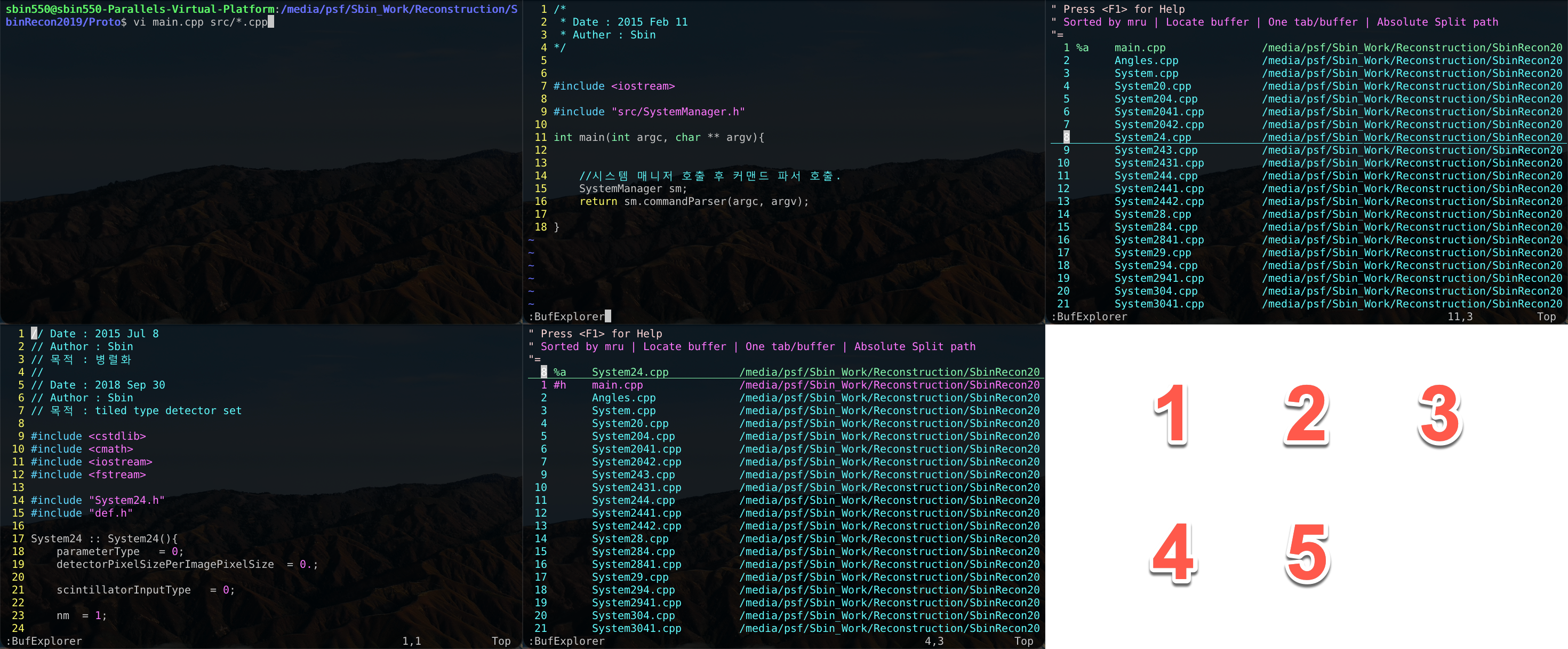Select System2841.cpp in bottom buffer list

coord(636,564)
